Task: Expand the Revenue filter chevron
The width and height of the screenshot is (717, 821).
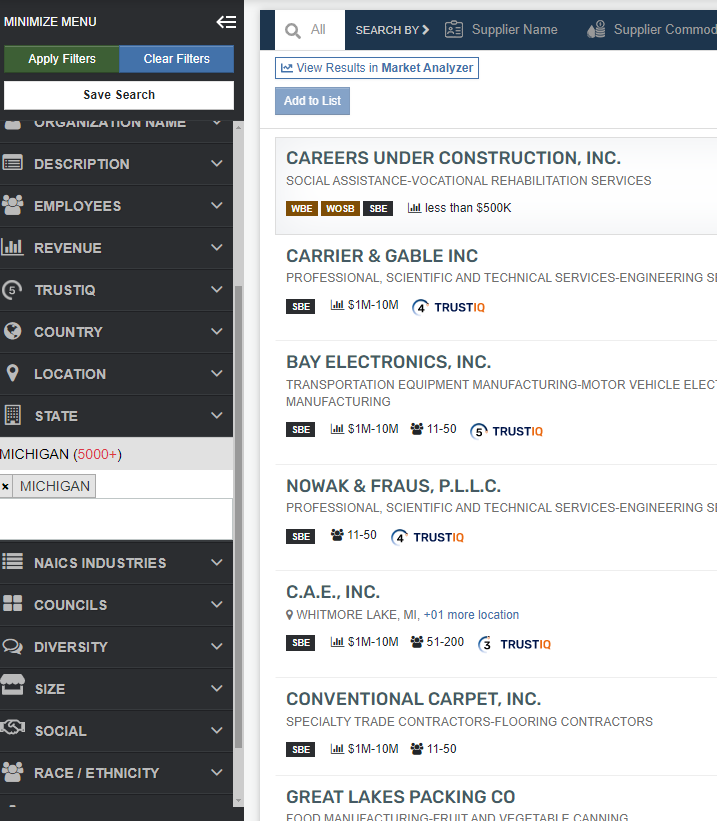Action: coord(217,247)
